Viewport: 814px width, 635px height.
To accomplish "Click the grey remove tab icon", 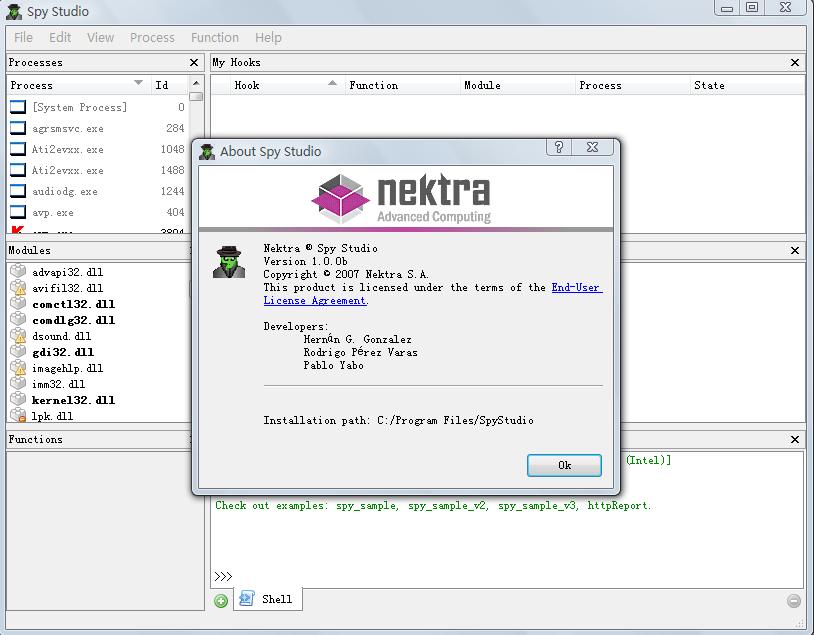I will point(794,601).
